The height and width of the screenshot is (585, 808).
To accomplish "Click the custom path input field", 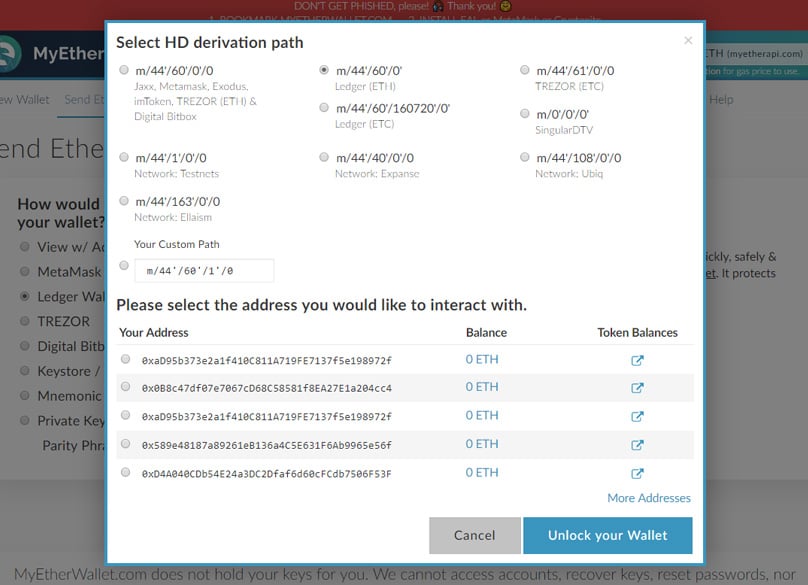I will 204,271.
